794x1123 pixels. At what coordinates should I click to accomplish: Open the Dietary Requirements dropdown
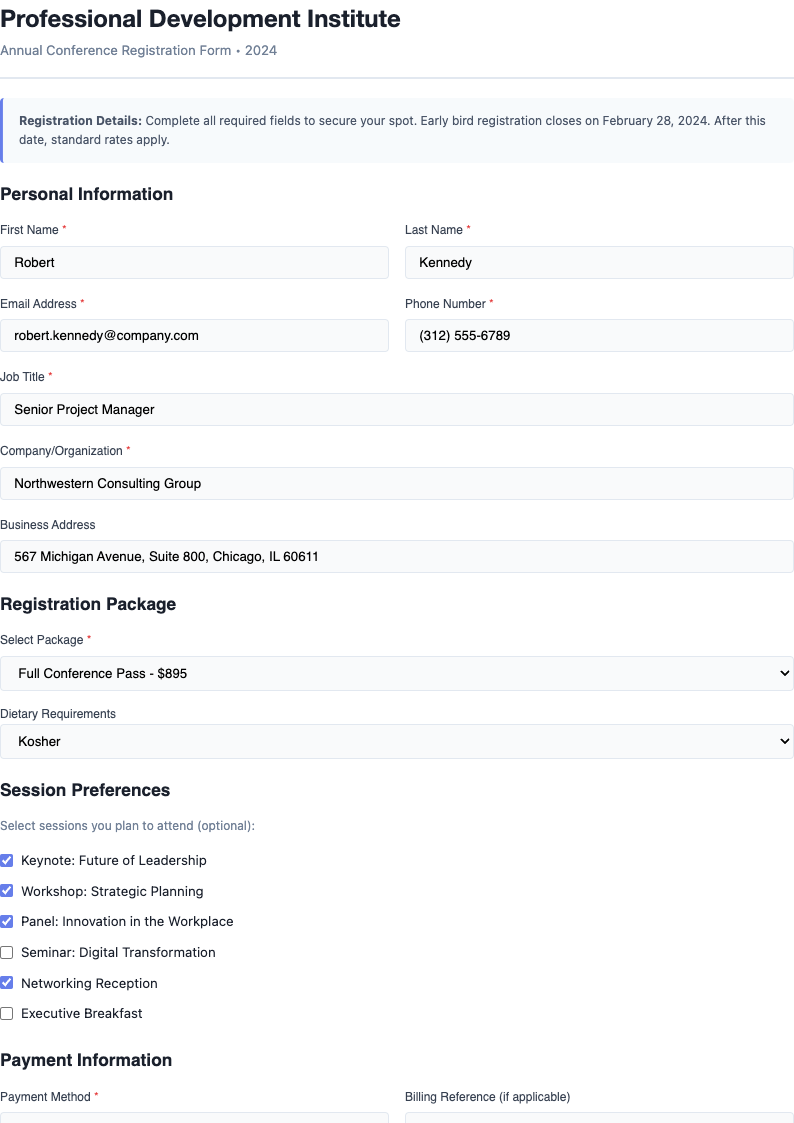click(397, 741)
